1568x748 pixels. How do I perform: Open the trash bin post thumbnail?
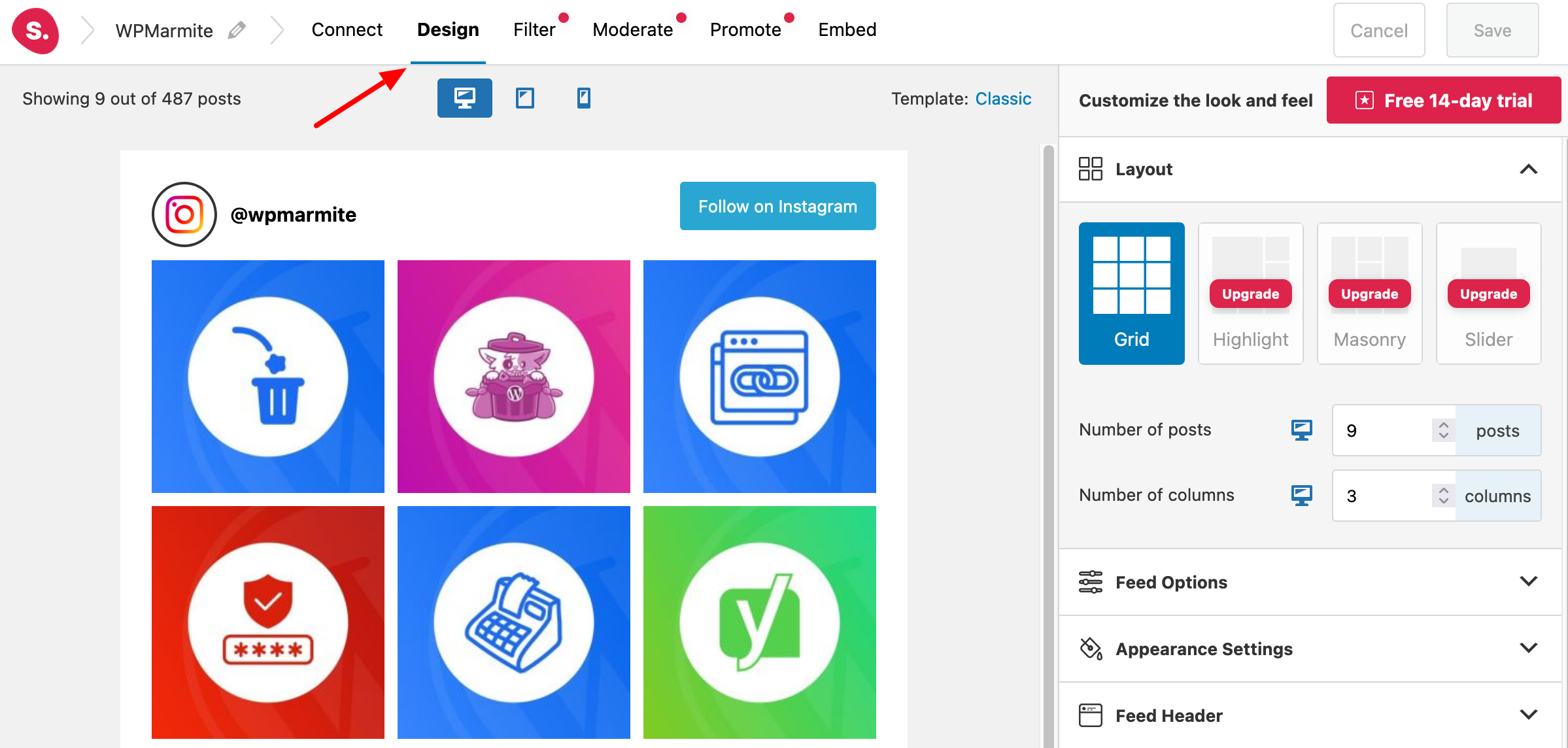coord(268,377)
